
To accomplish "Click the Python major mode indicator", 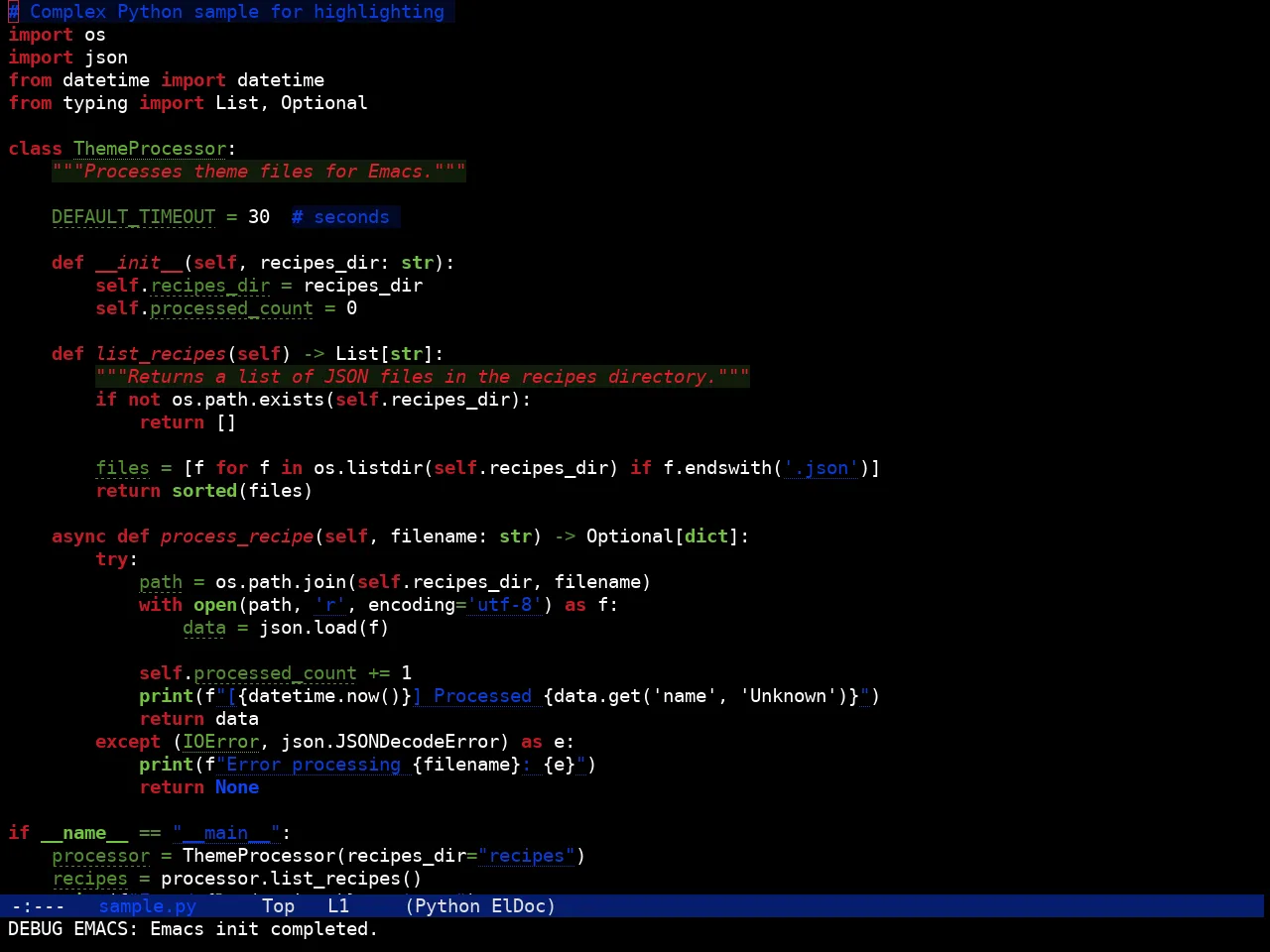I will click(447, 906).
